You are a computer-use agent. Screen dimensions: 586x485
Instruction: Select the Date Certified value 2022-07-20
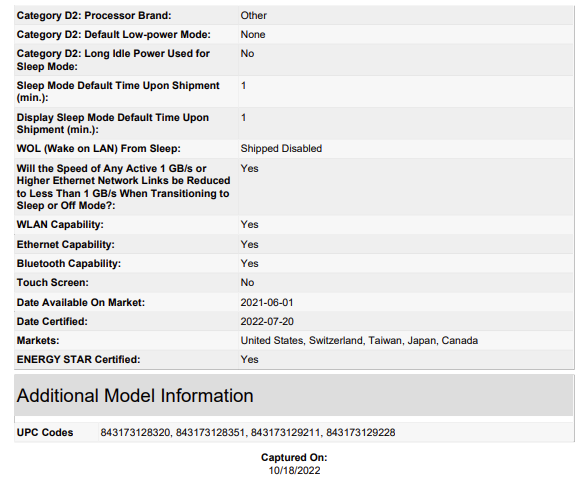pyautogui.click(x=267, y=321)
